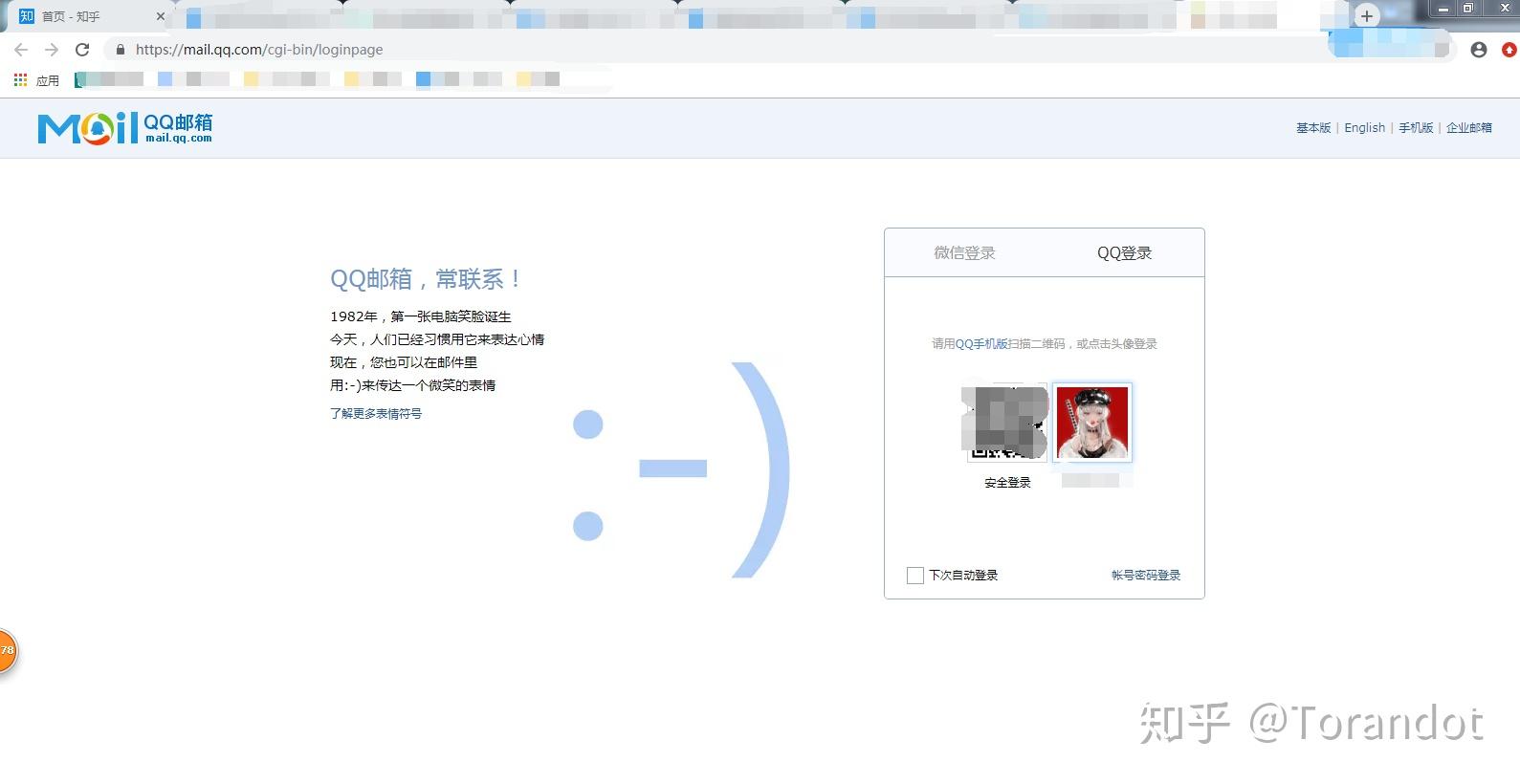The width and height of the screenshot is (1520, 784).
Task: Open the 手机版 link
Action: click(1416, 128)
